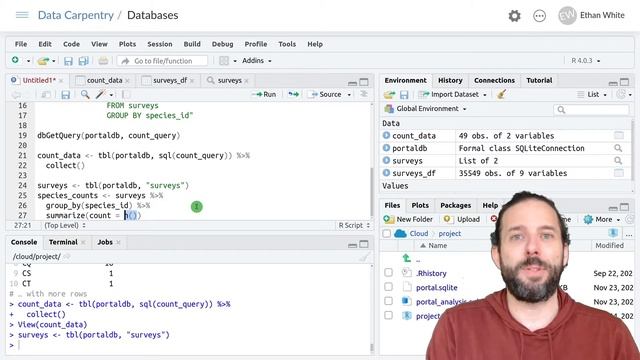Viewport: 640px width, 360px height.
Task: Open the (Top Level) scope selector
Action: point(65,225)
